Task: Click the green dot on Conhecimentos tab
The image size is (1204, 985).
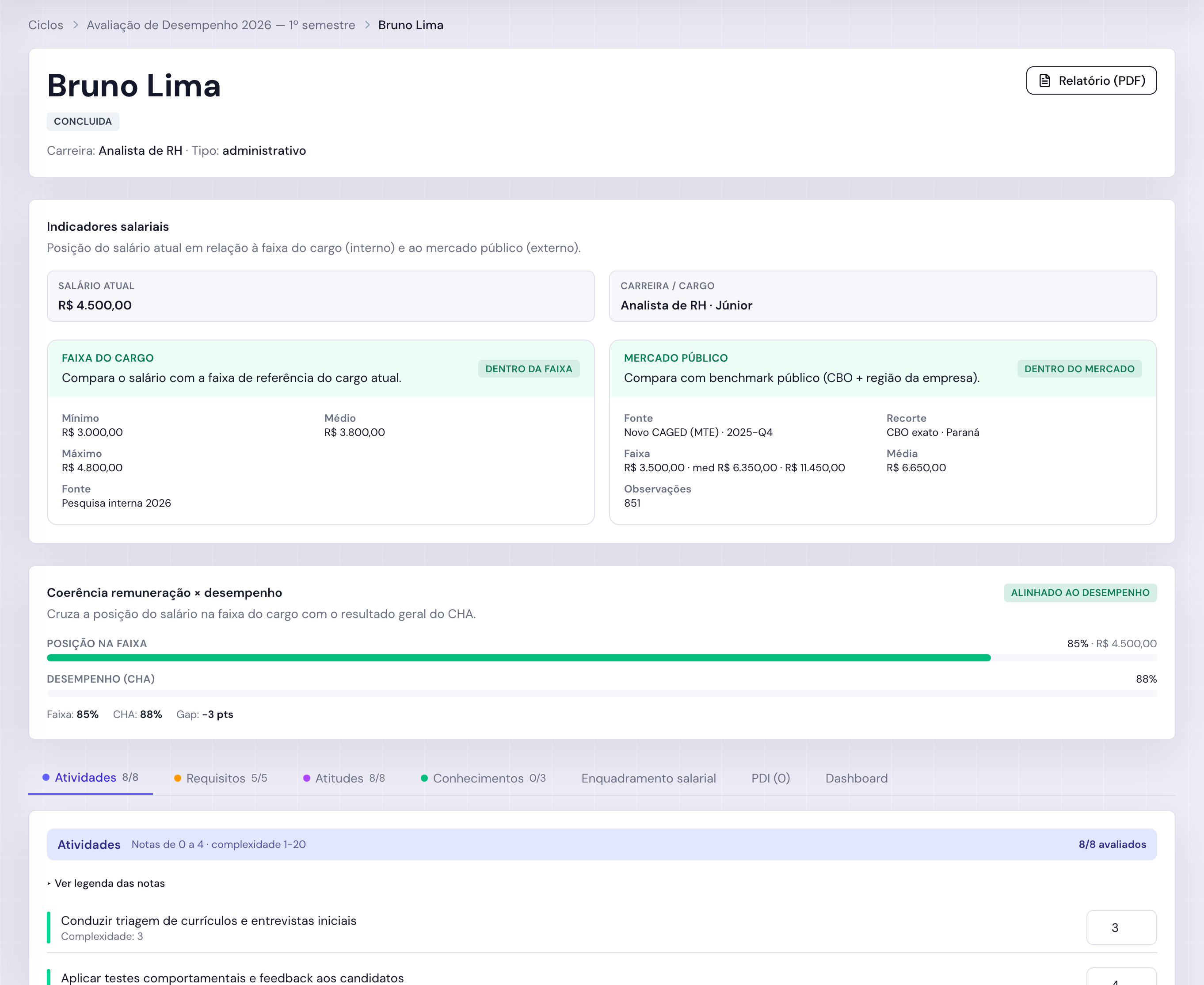Action: 424,779
